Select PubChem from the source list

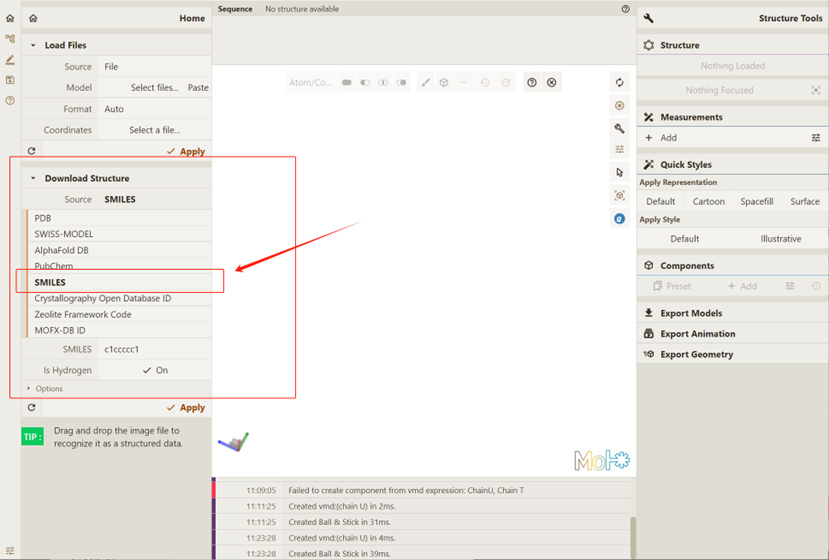(x=54, y=267)
